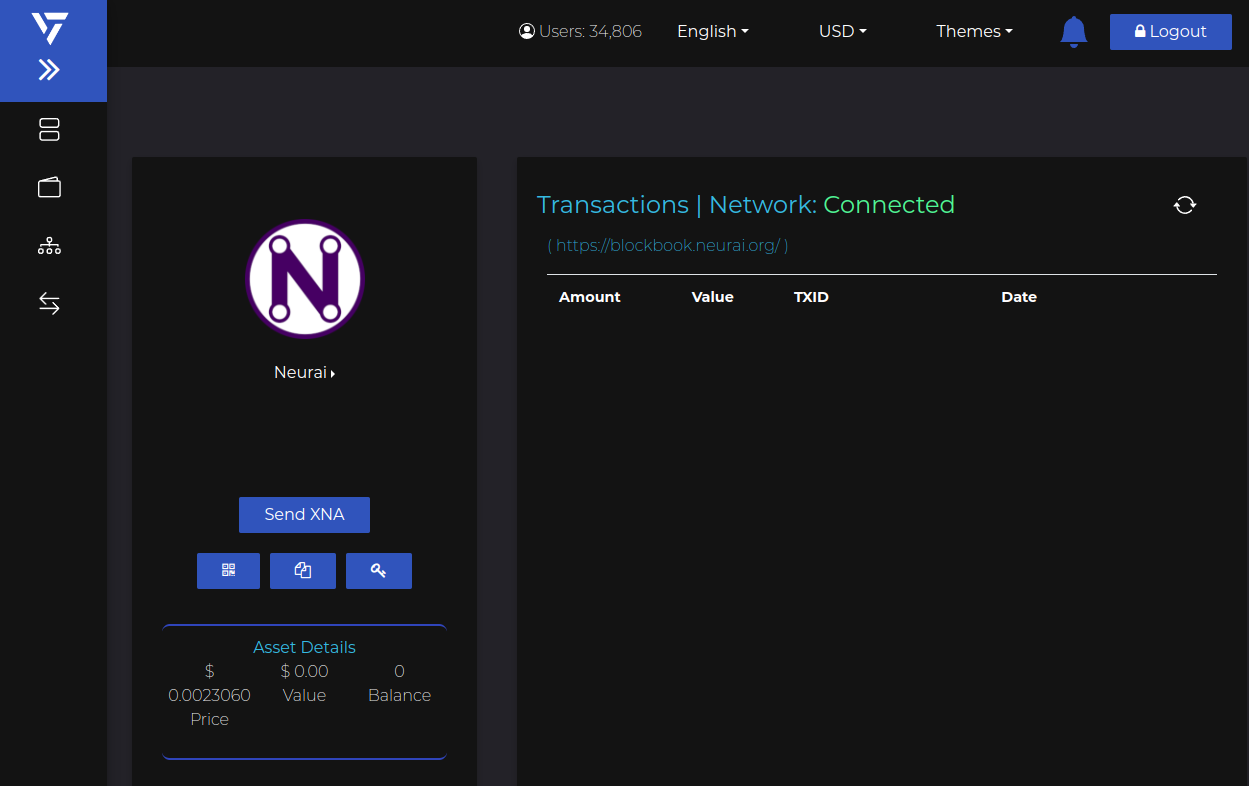Copy the wallet address using the copy button
Image resolution: width=1249 pixels, height=786 pixels.
coord(303,570)
